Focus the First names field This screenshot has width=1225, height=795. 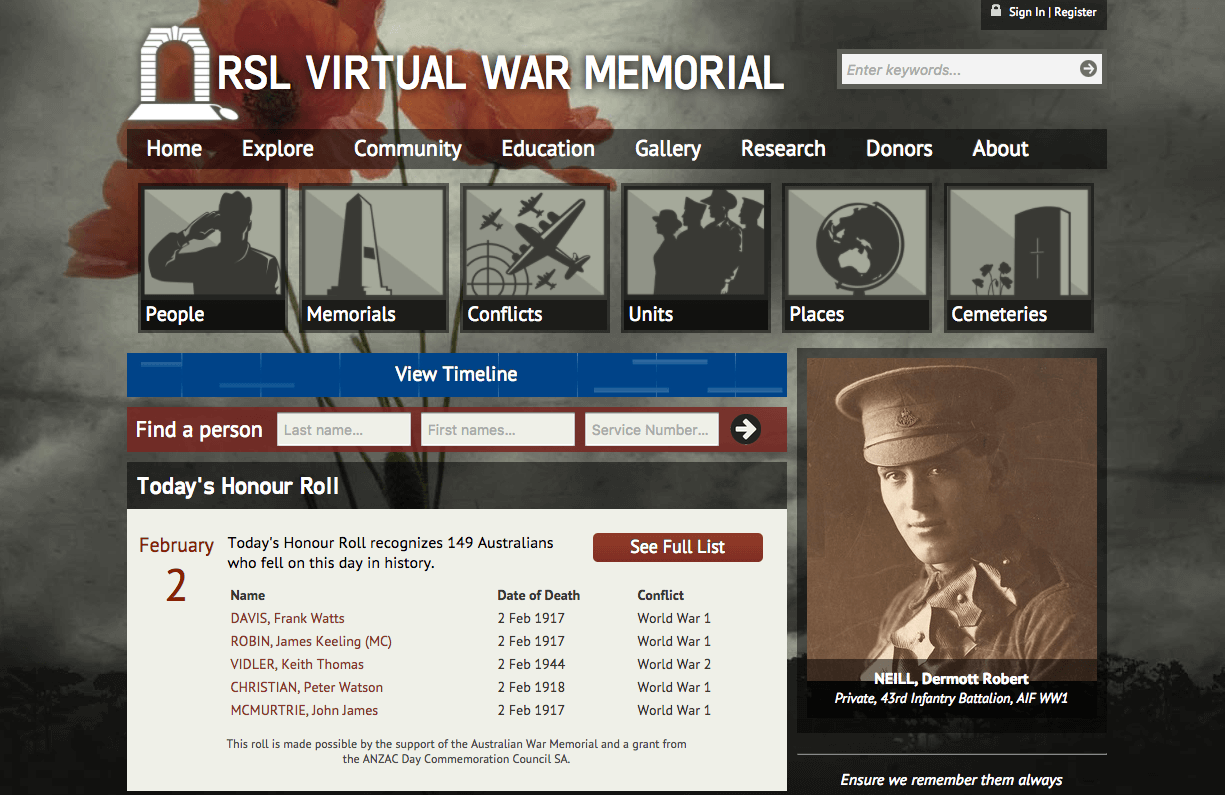pyautogui.click(x=498, y=430)
